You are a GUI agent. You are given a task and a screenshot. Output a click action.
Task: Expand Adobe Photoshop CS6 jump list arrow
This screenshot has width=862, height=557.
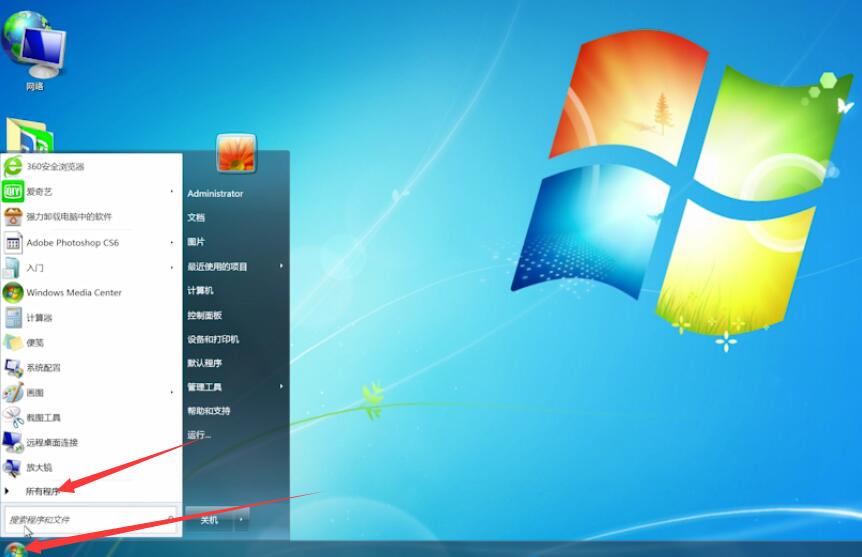(172, 242)
